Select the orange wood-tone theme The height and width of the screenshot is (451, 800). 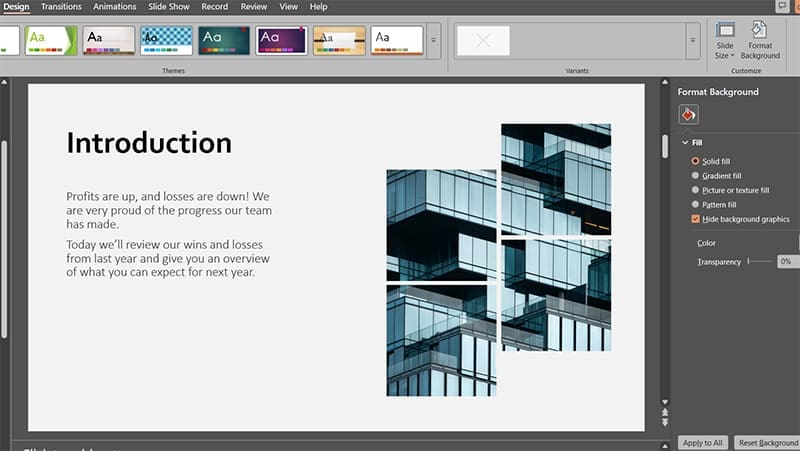click(339, 40)
